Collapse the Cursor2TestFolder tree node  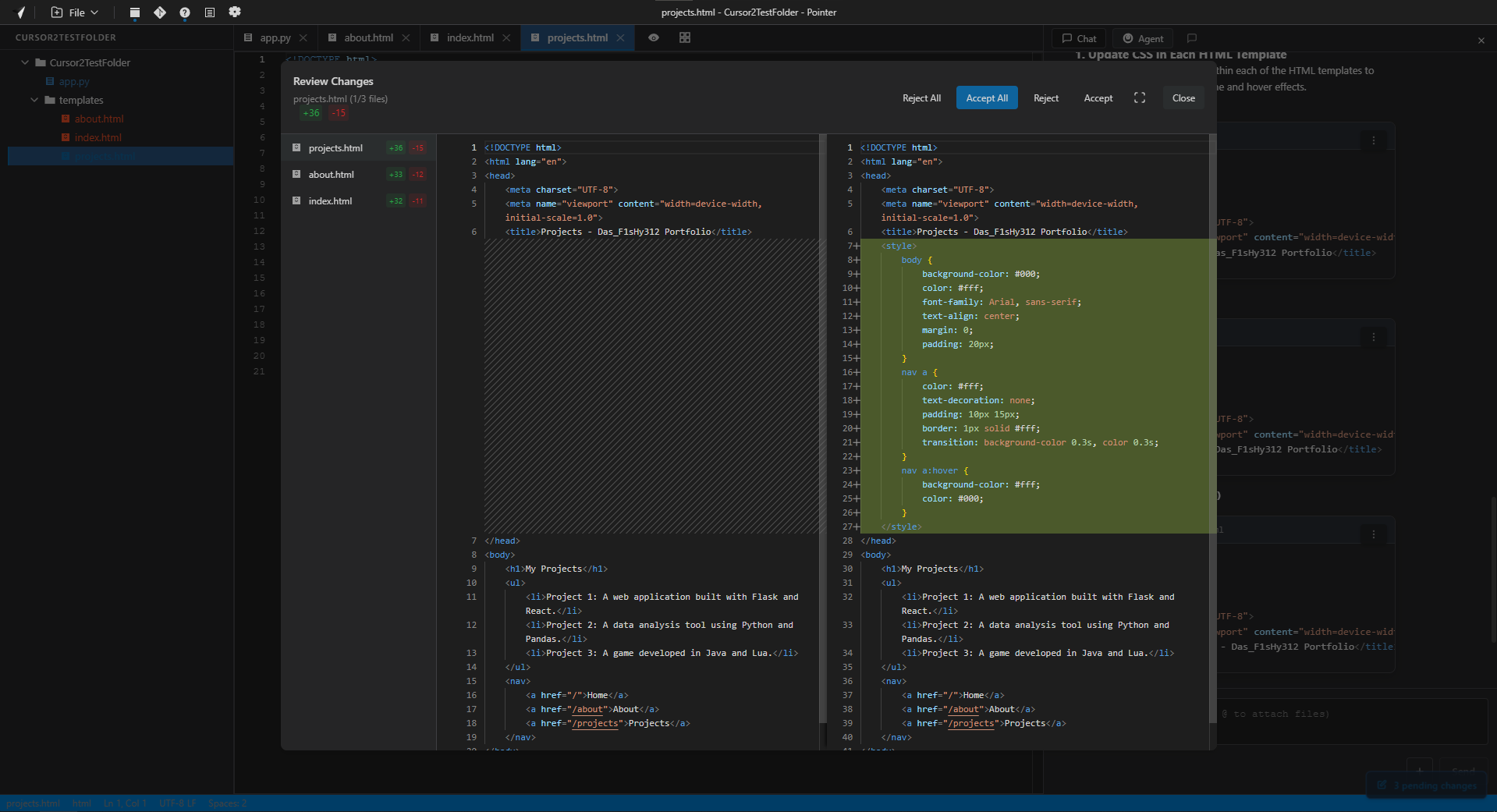pos(25,62)
